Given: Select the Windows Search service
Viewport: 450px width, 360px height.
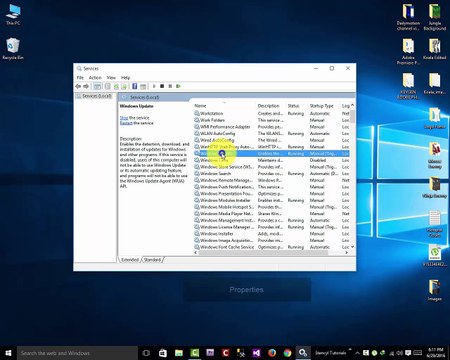Looking at the screenshot, I should (271, 174).
